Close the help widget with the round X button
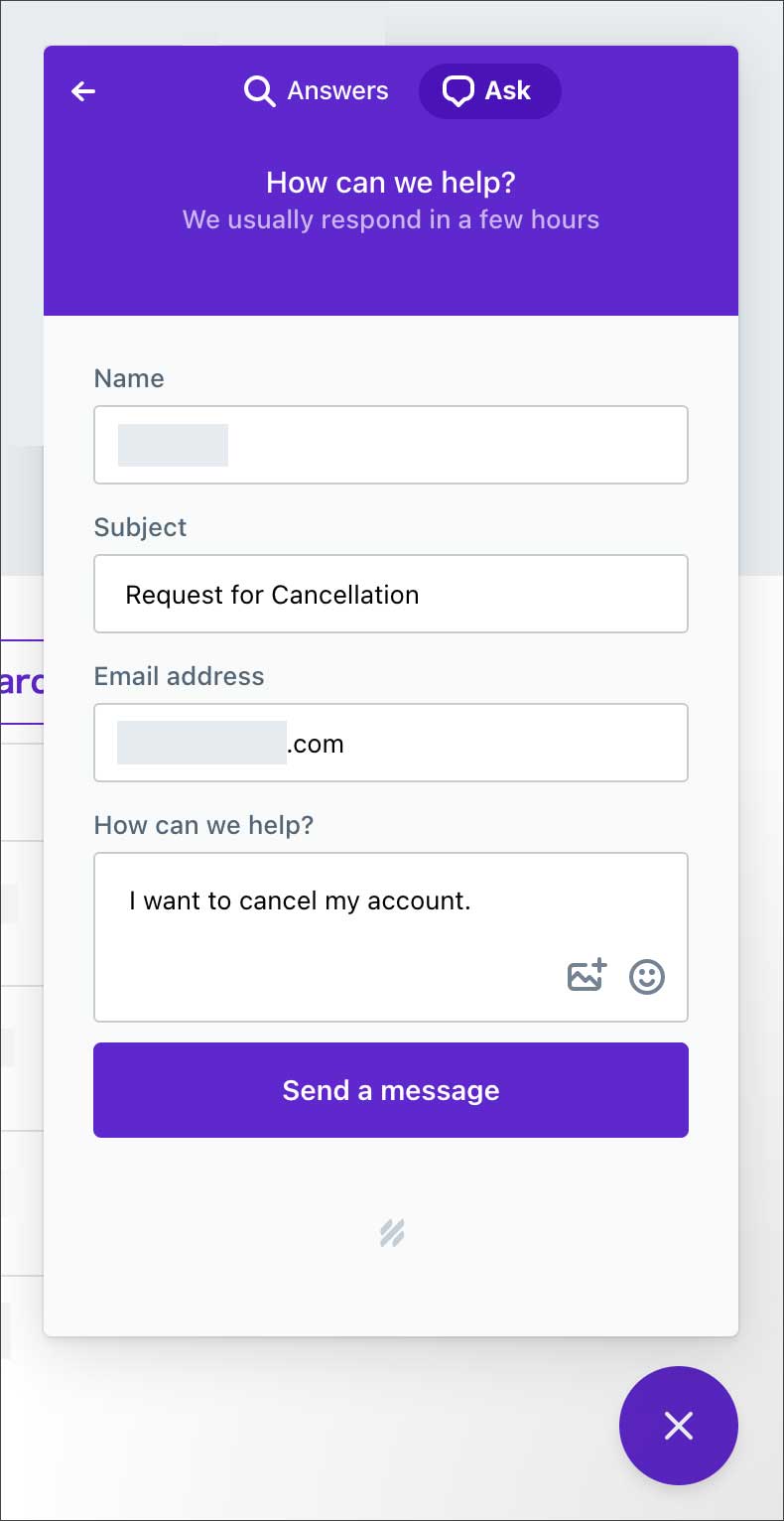Screen dimensions: 784x1521 point(679,1426)
